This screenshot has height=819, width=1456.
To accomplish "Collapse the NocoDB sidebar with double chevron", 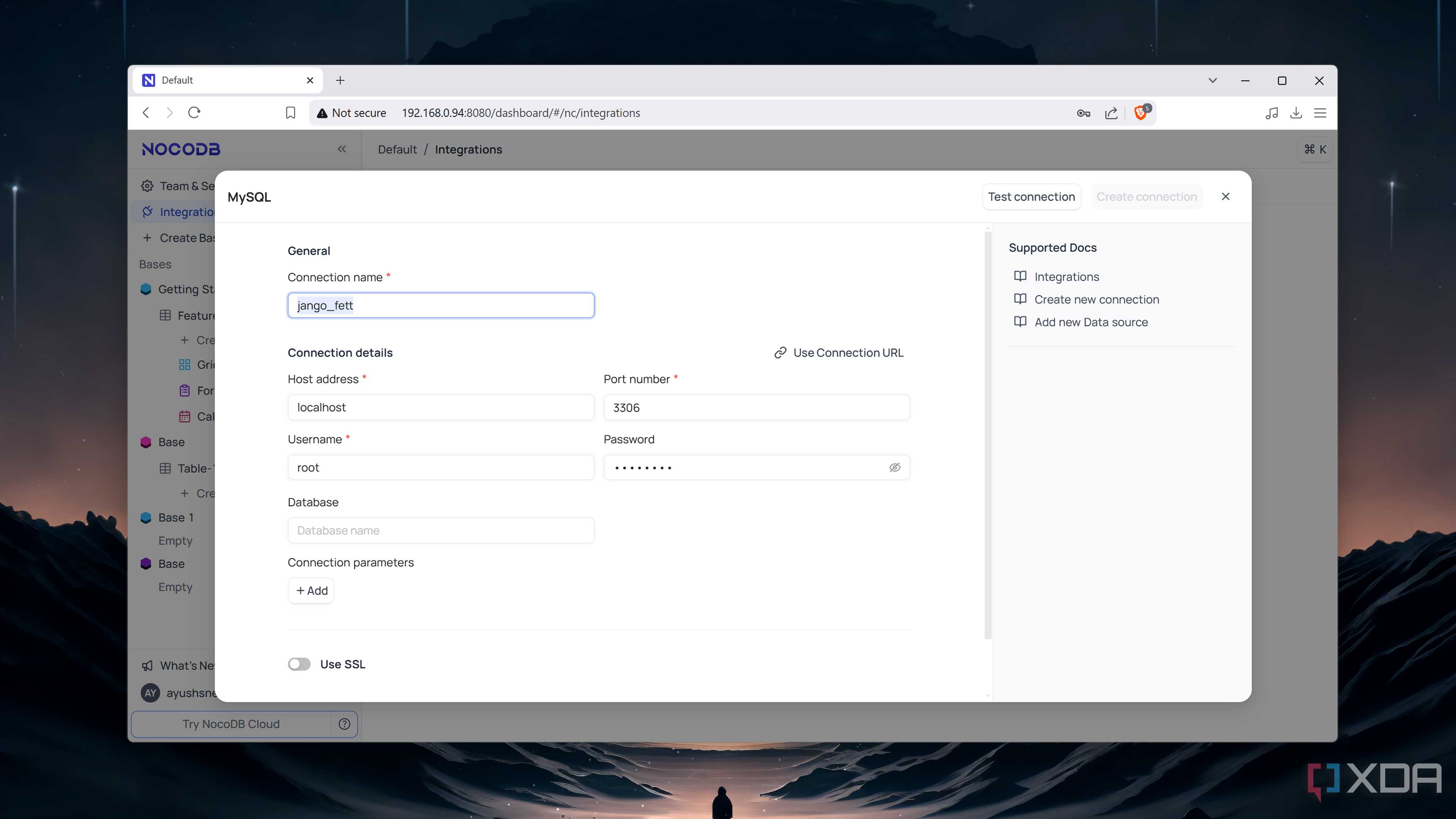I will pos(341,149).
